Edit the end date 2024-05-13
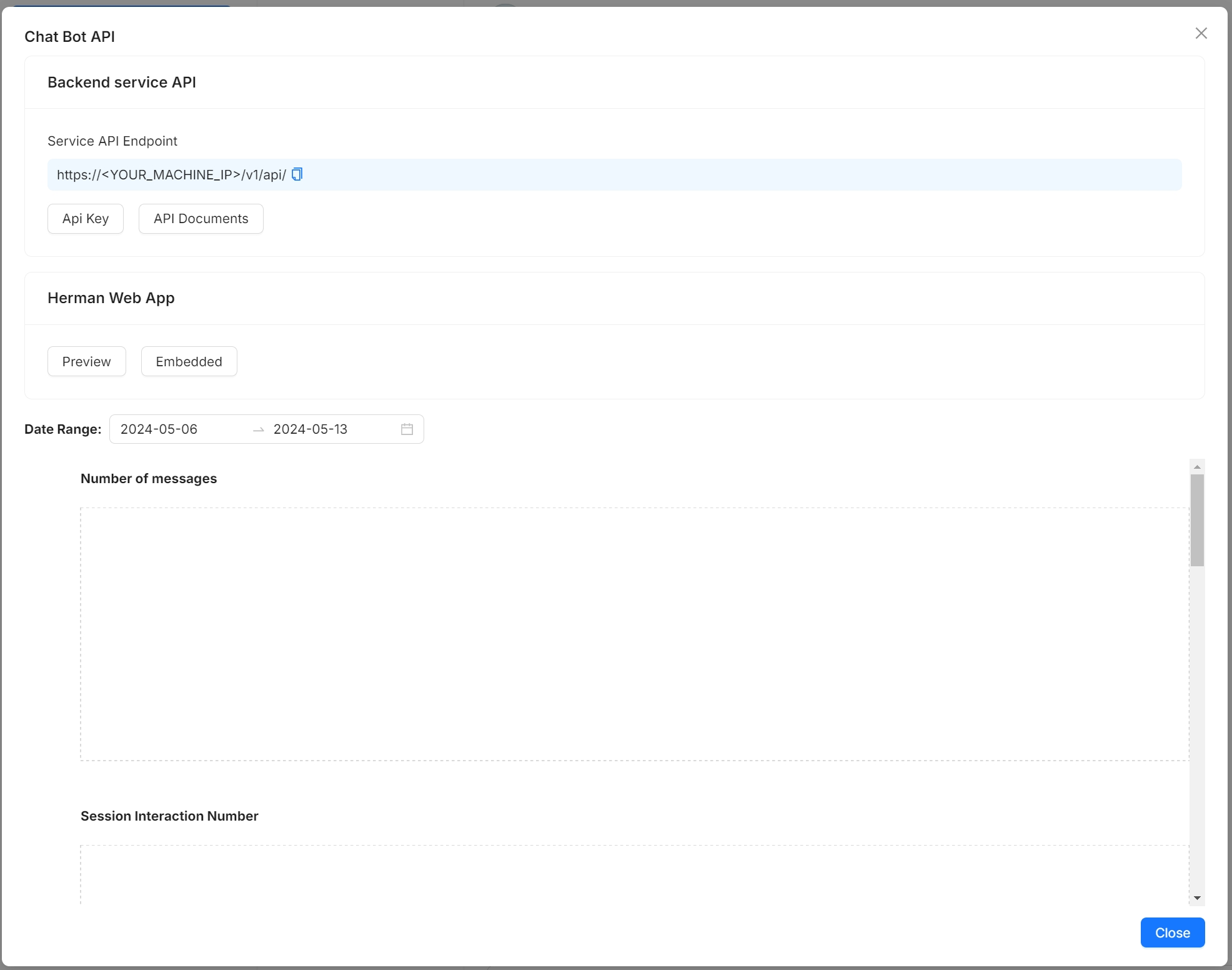The width and height of the screenshot is (1232, 970). [x=310, y=429]
